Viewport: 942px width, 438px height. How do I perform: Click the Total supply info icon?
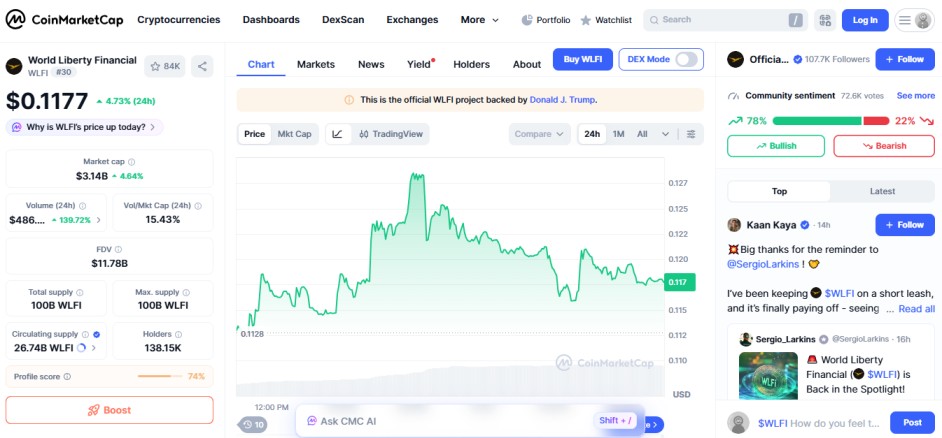pos(79,293)
